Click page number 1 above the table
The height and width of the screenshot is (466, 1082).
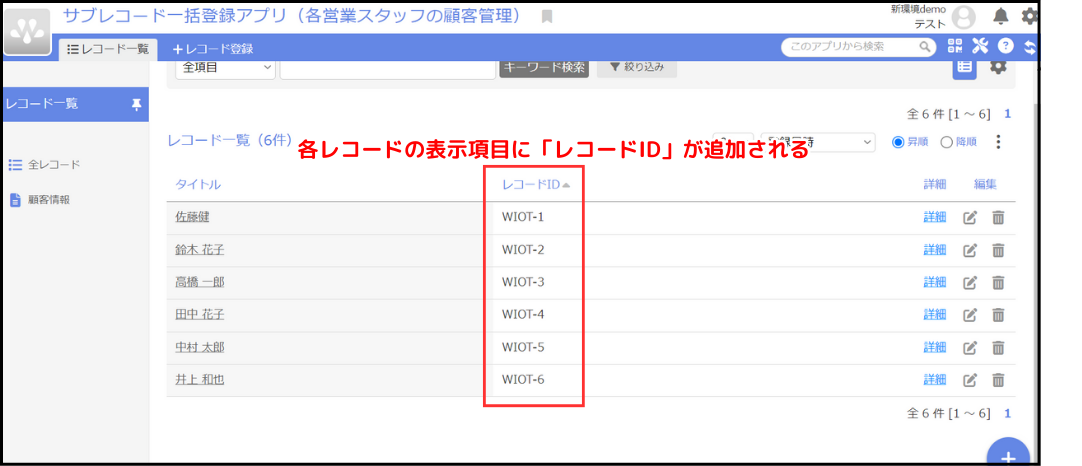1007,114
